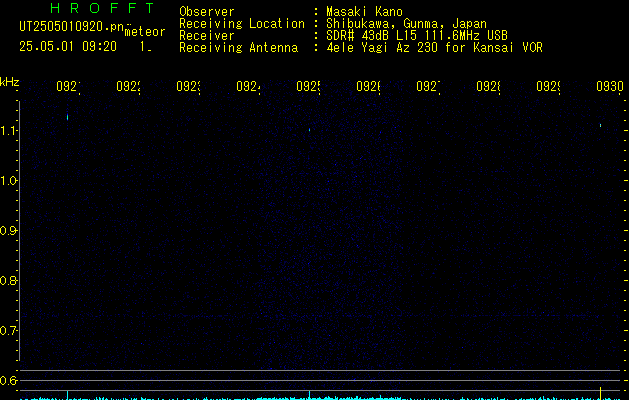Image resolution: width=629 pixels, height=400 pixels.
Task: Click the 0923 time marker
Action: (x=188, y=86)
